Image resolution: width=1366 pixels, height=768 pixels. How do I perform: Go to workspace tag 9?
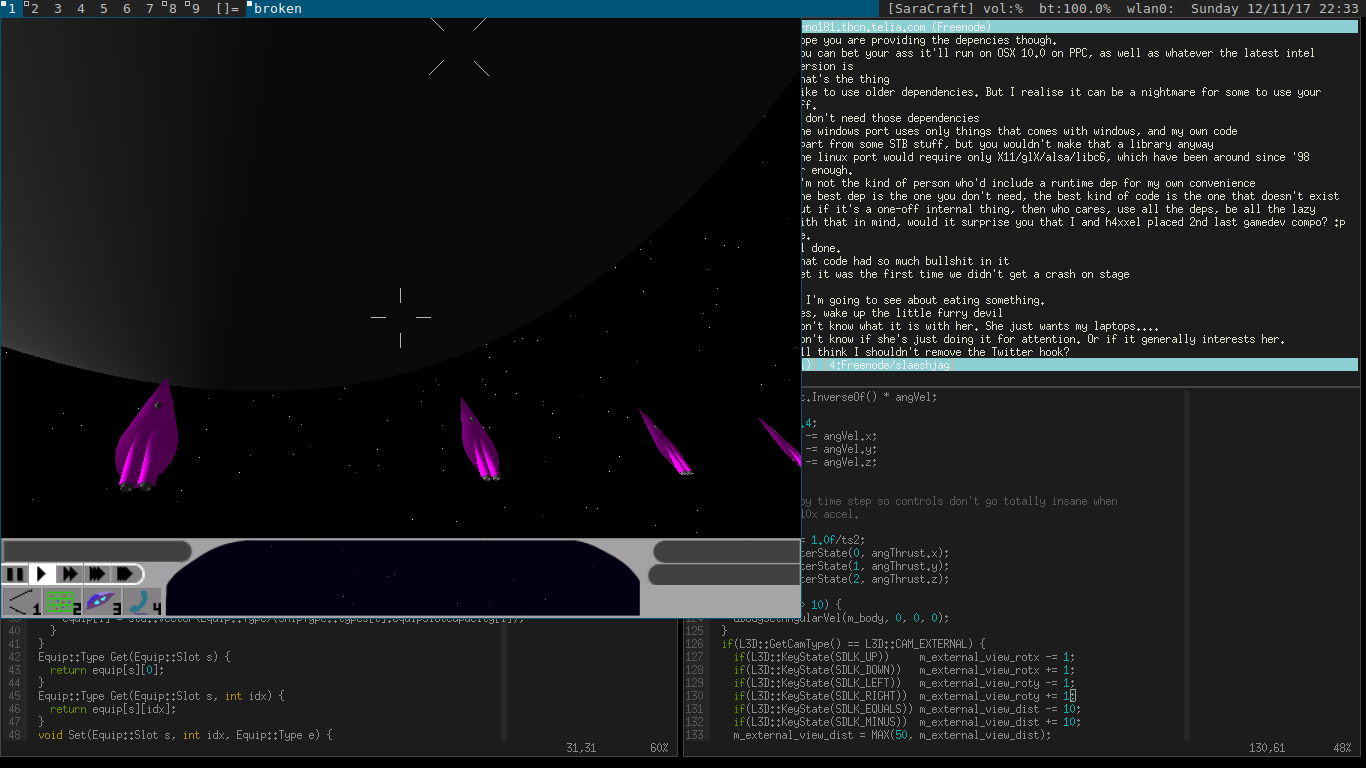coord(194,8)
